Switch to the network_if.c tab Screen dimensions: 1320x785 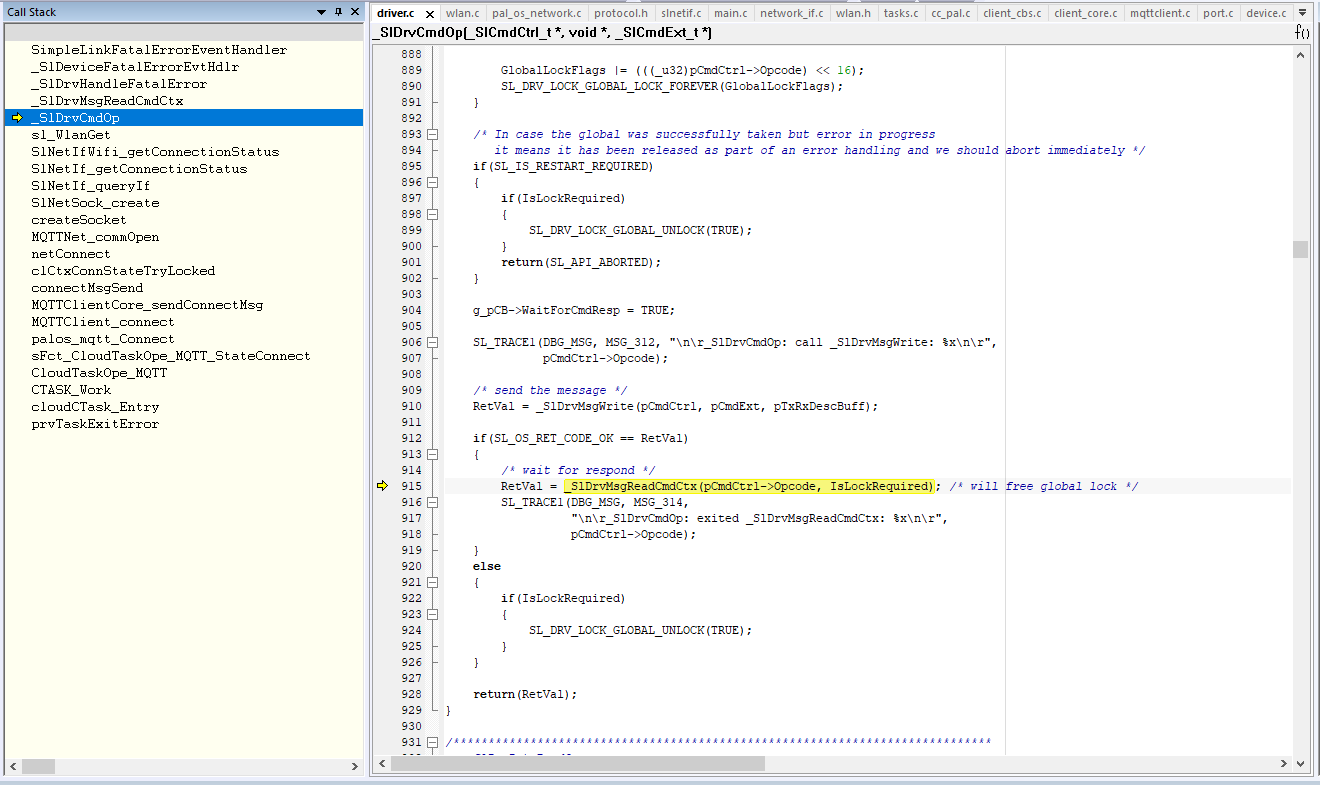coord(791,13)
